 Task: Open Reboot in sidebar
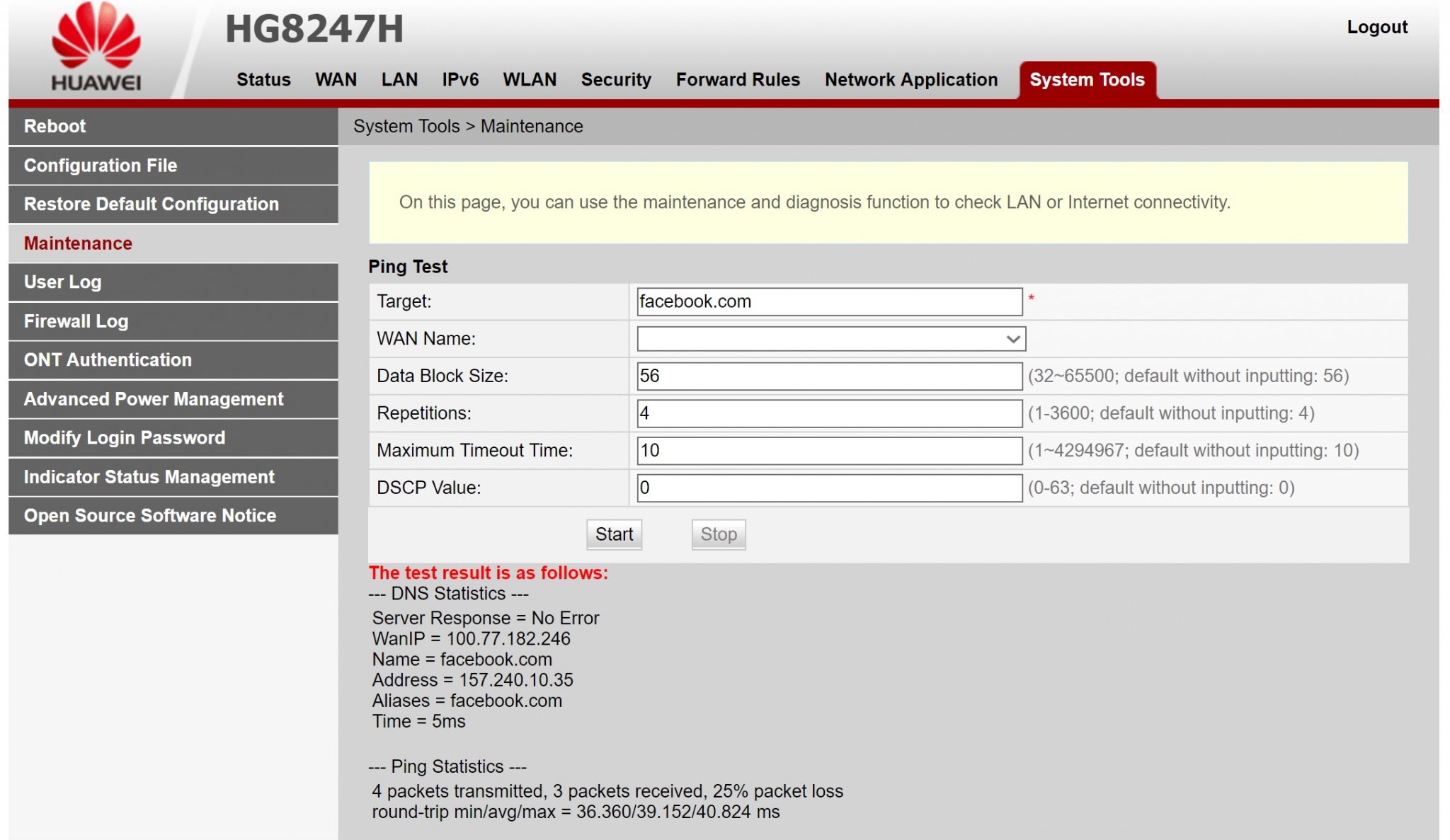click(173, 127)
